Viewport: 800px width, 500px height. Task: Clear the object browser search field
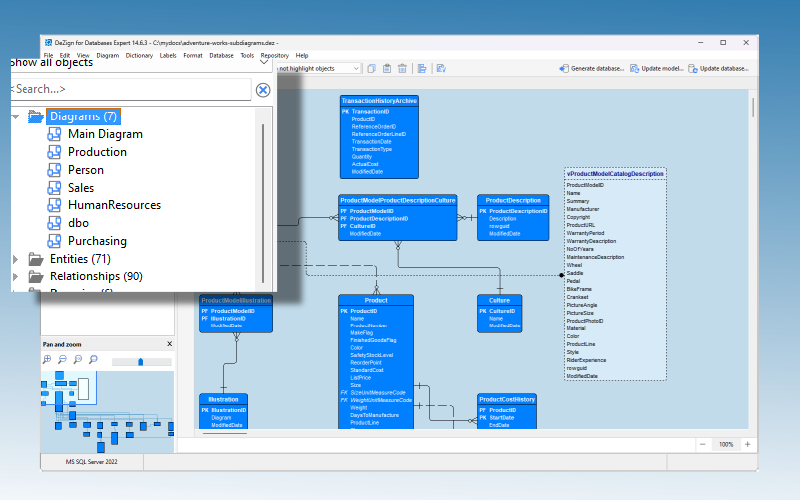click(263, 90)
